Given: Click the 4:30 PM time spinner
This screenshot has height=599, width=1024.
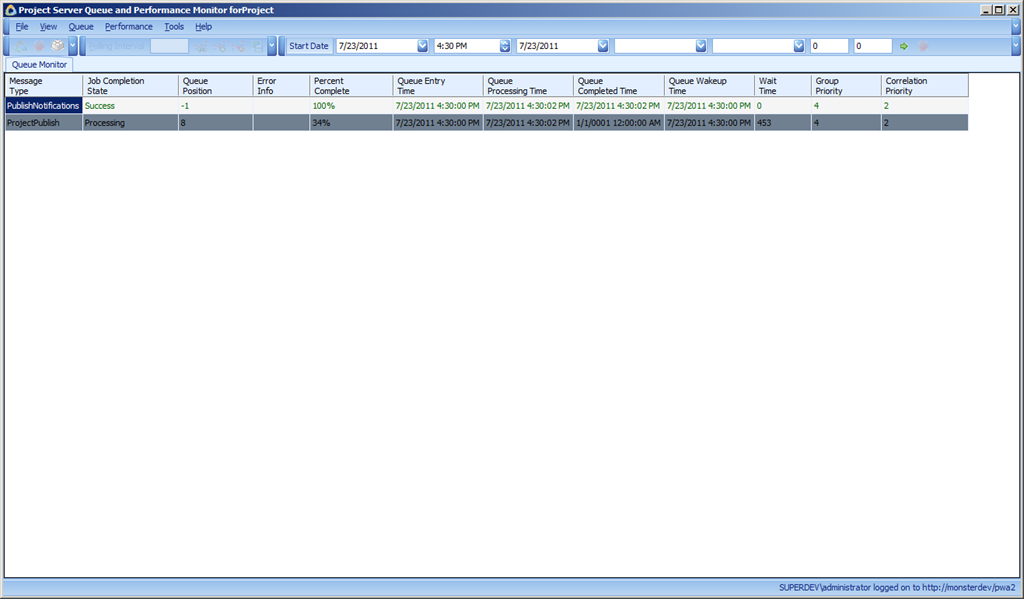Looking at the screenshot, I should click(x=505, y=46).
